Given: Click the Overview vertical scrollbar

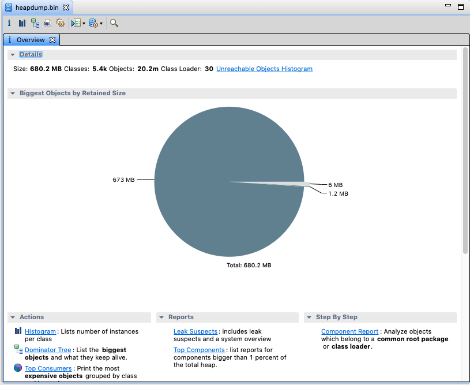Looking at the screenshot, I should tap(465, 151).
